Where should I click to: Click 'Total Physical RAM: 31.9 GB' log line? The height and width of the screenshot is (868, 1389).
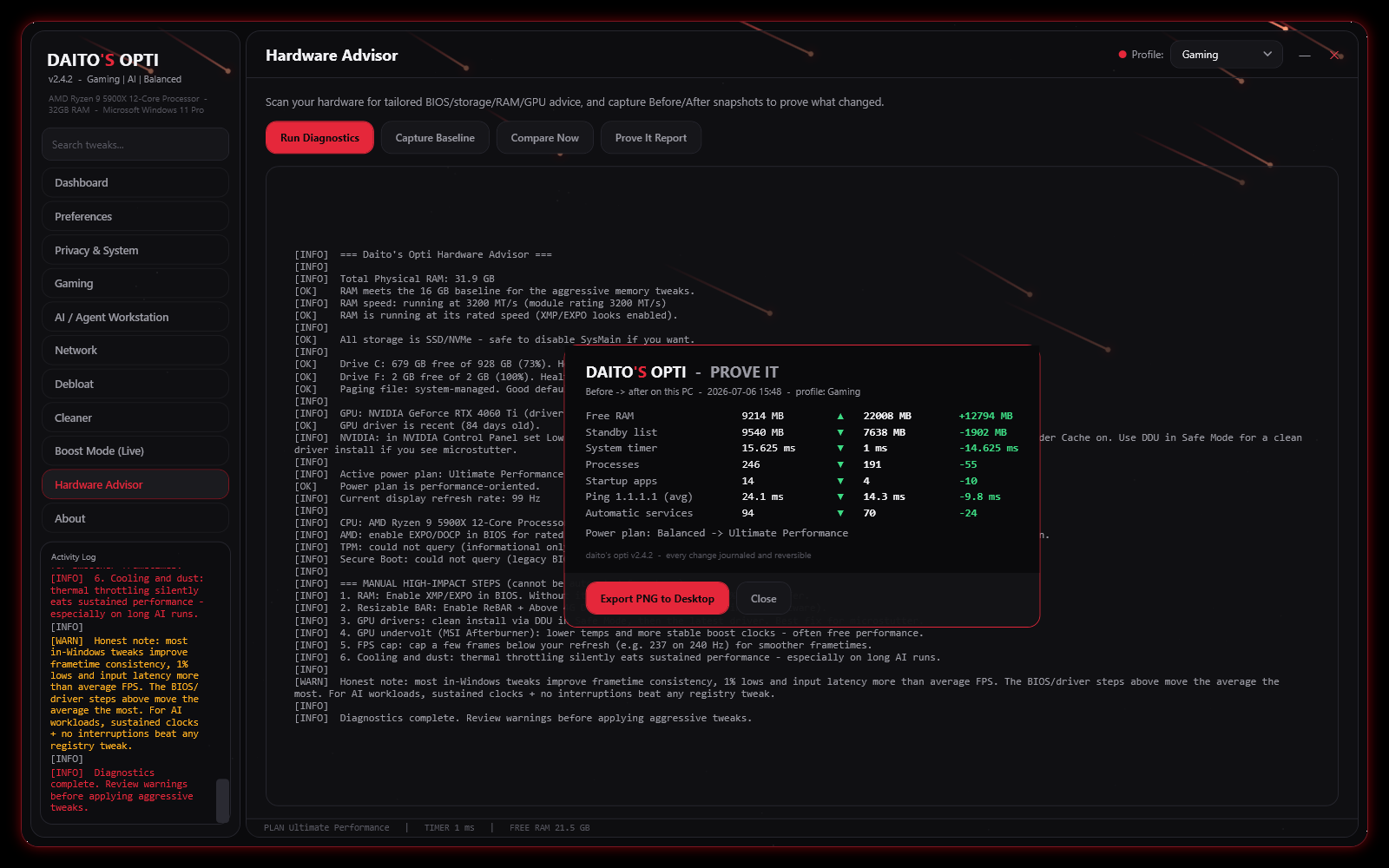point(418,279)
